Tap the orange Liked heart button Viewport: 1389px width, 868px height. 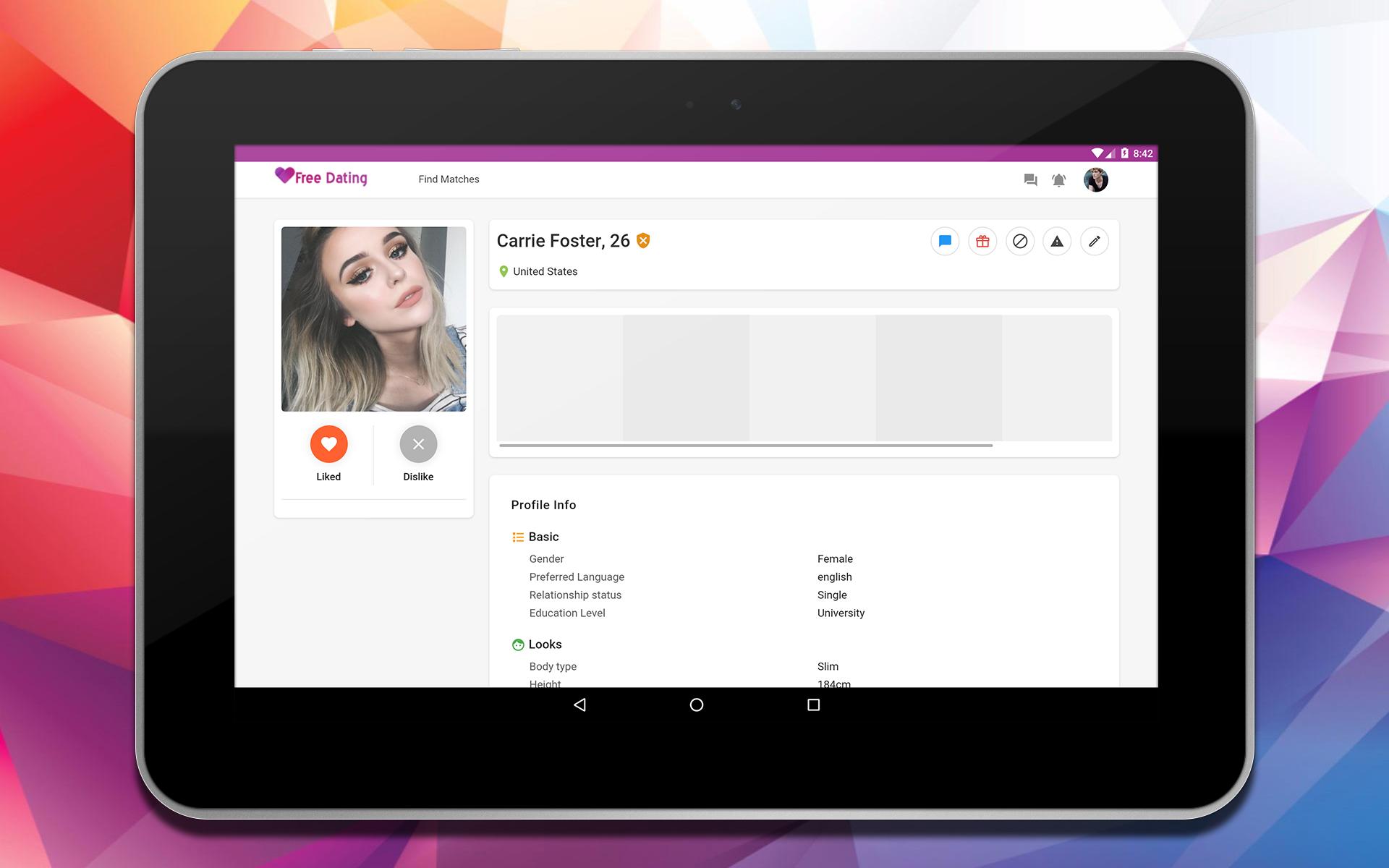point(329,444)
